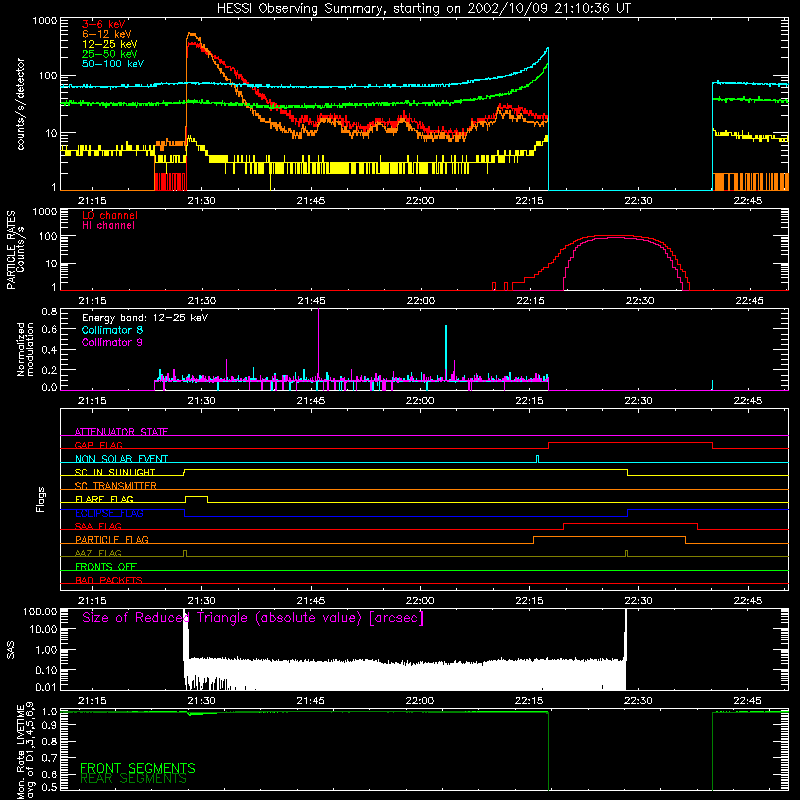Click the FRONTS OFF flag label
The width and height of the screenshot is (800, 800).
click(106, 566)
